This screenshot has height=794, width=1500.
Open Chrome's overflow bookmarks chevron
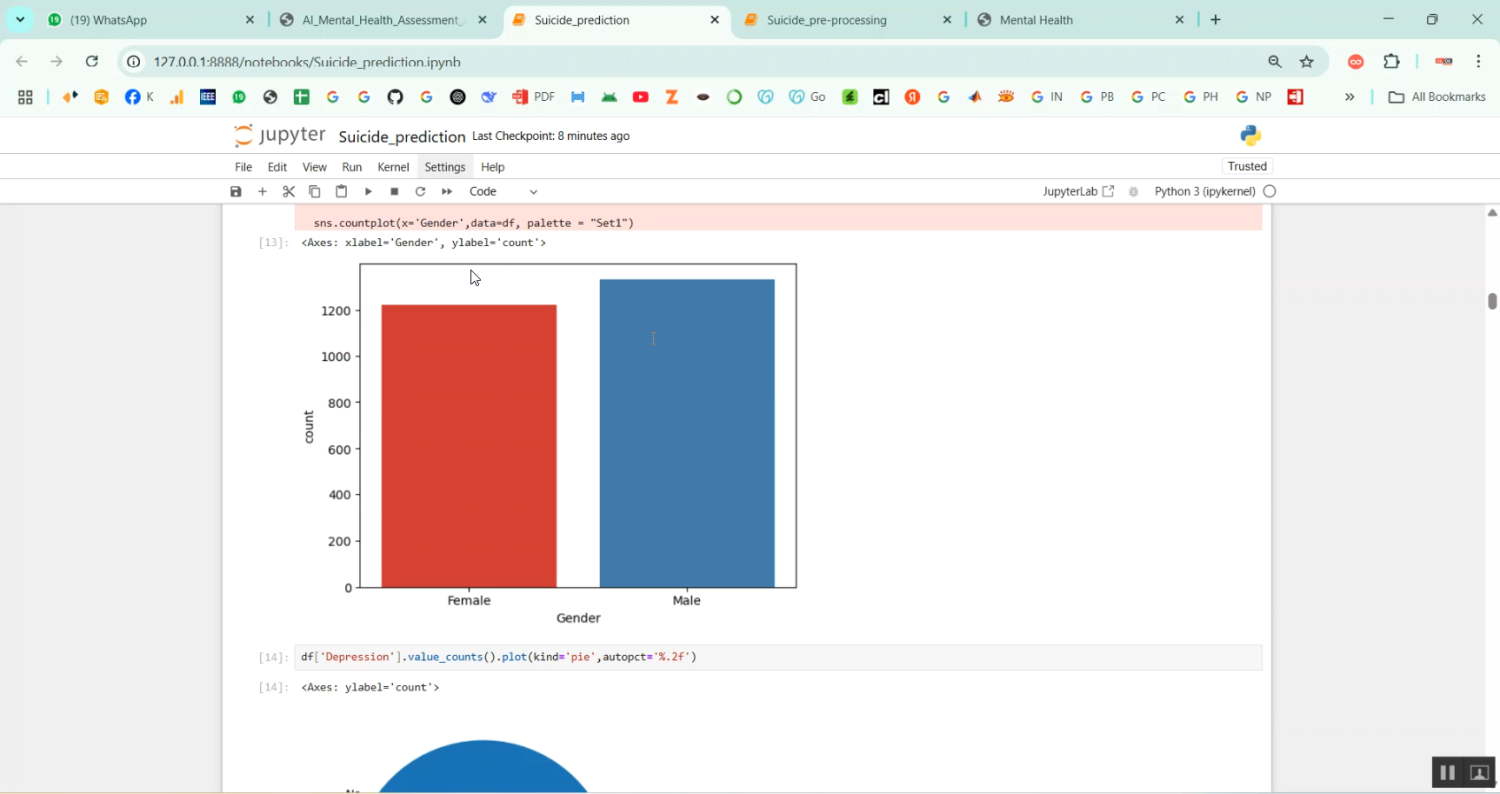pyautogui.click(x=1350, y=96)
